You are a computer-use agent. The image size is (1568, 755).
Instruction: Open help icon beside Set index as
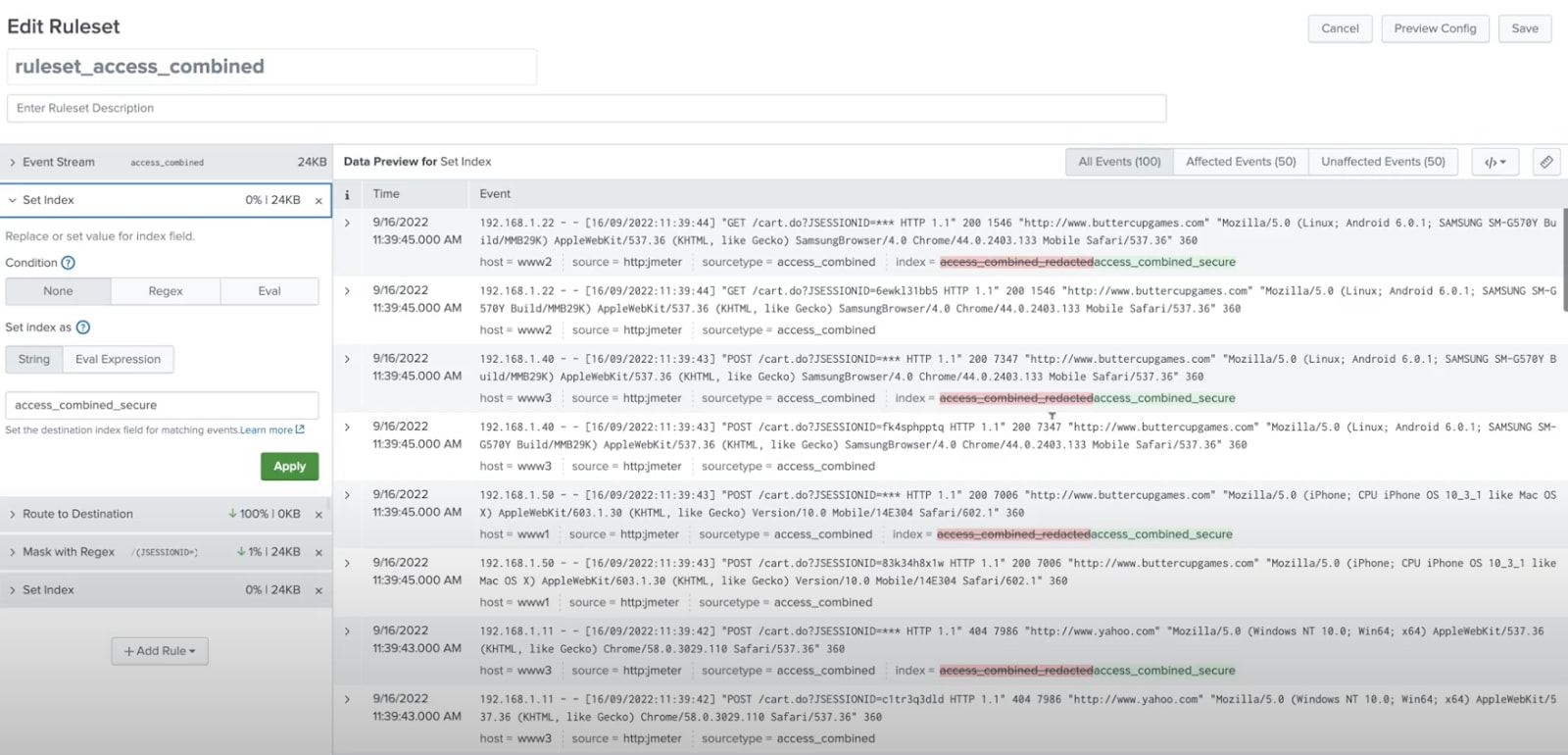coord(83,327)
